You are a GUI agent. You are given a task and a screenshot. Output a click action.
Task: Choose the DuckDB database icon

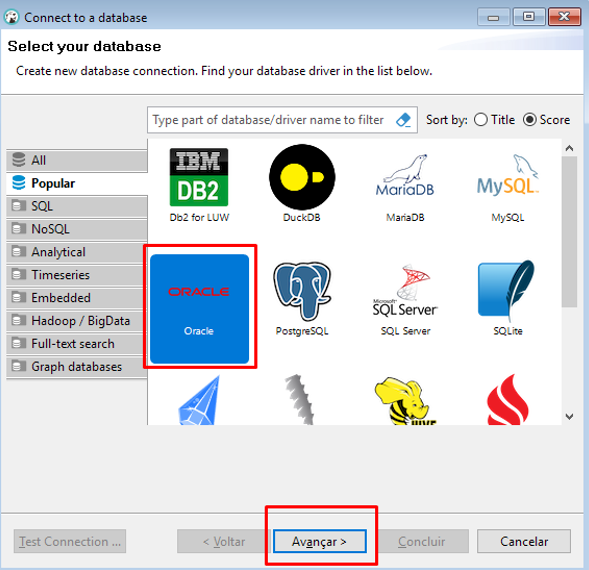302,177
